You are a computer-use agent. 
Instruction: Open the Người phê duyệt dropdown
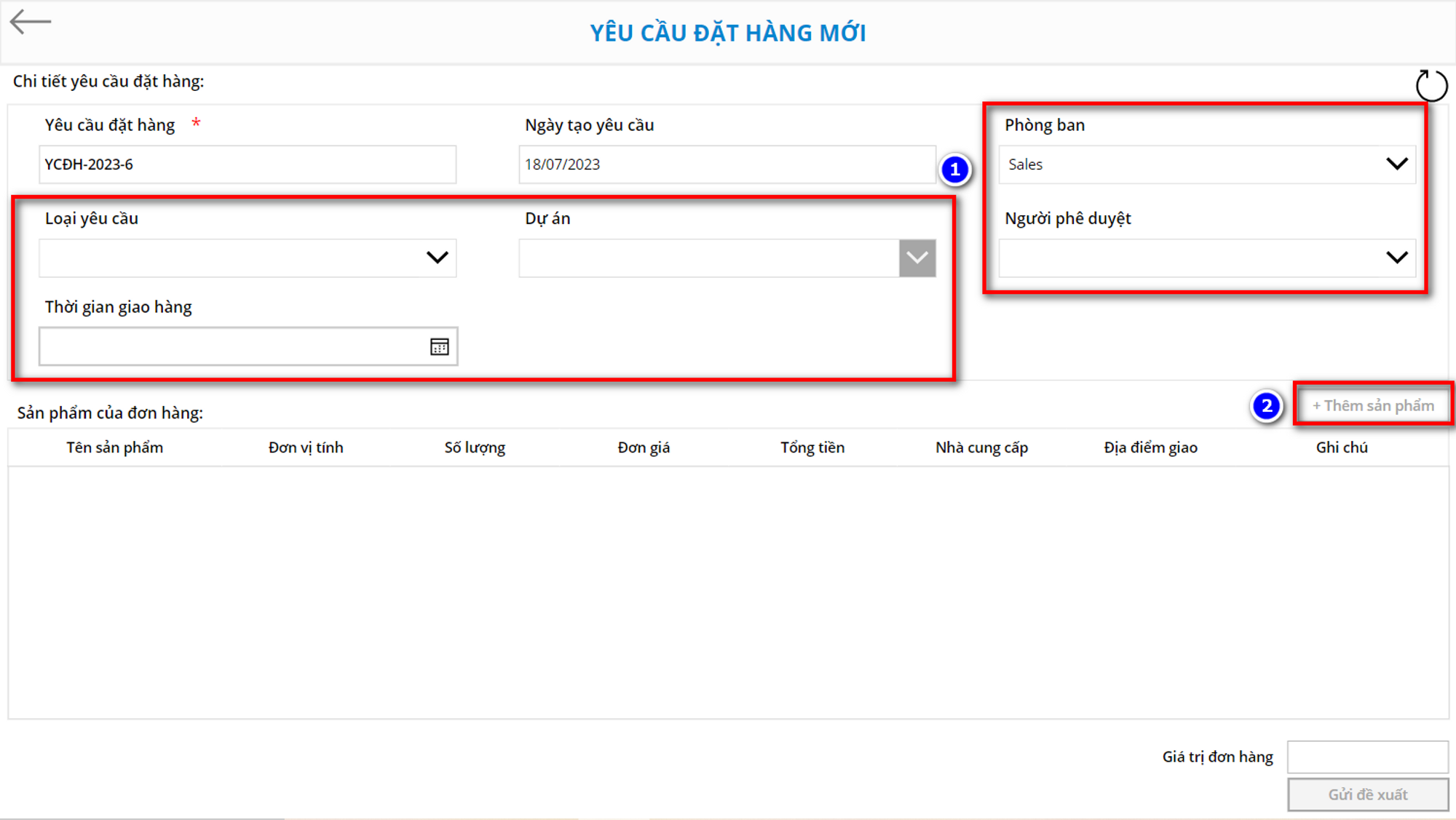click(x=1396, y=258)
